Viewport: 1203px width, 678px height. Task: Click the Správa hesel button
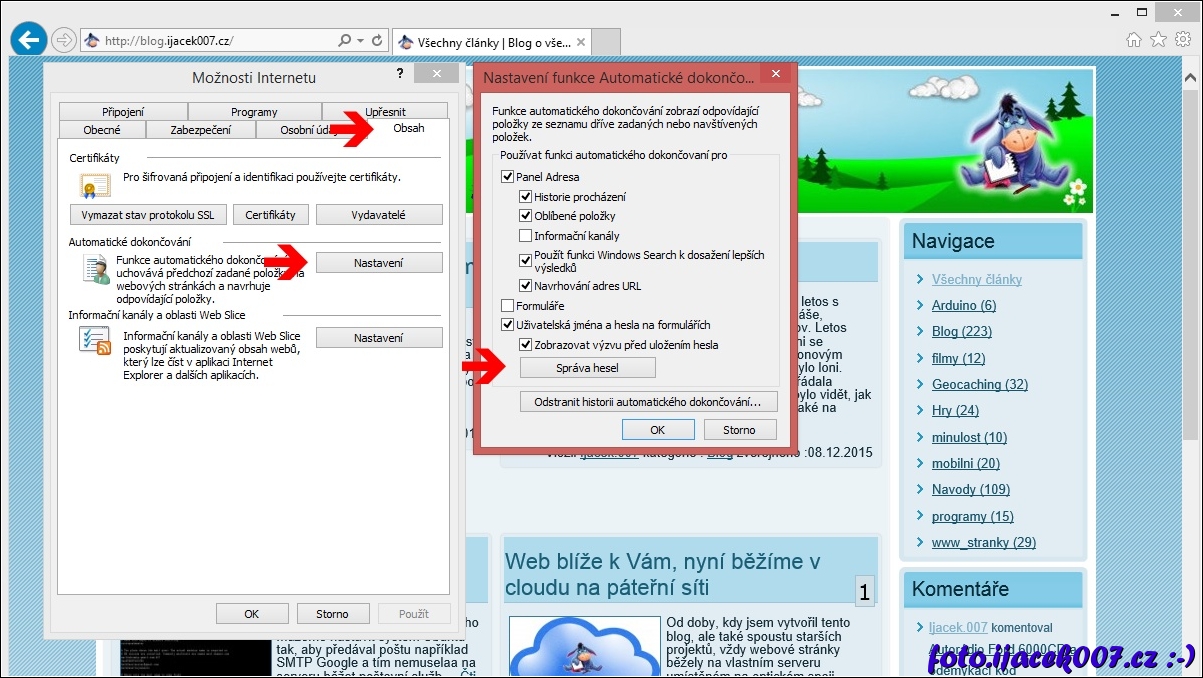click(587, 368)
